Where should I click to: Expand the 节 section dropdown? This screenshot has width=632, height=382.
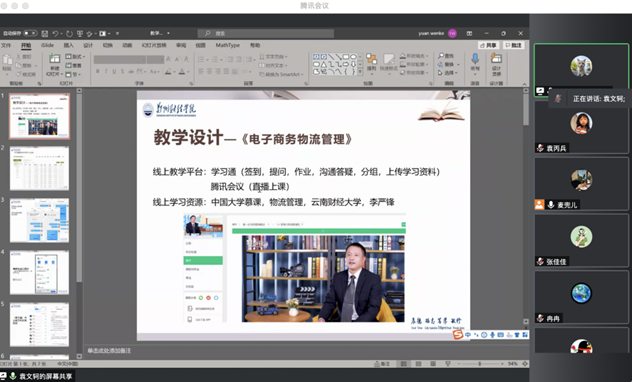point(73,74)
